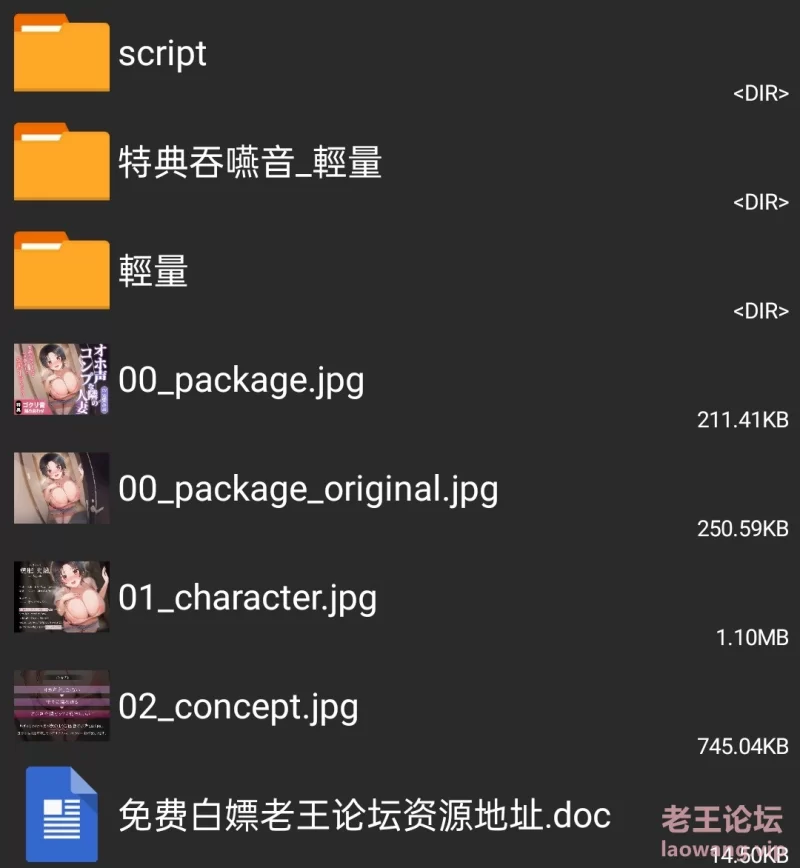Open the 特典吞嚥音_輕量 folder icon

click(x=61, y=162)
